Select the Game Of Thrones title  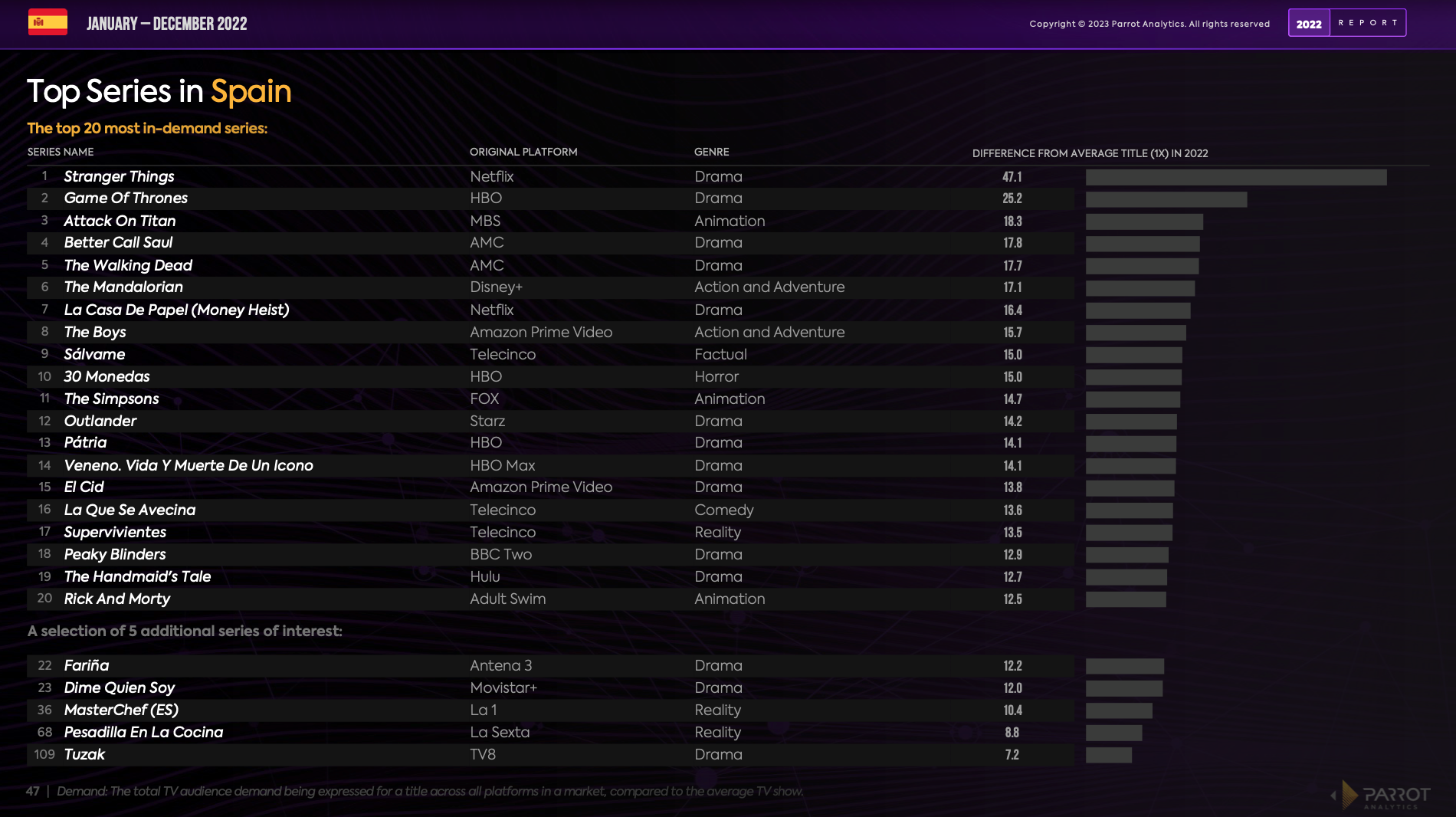point(126,198)
